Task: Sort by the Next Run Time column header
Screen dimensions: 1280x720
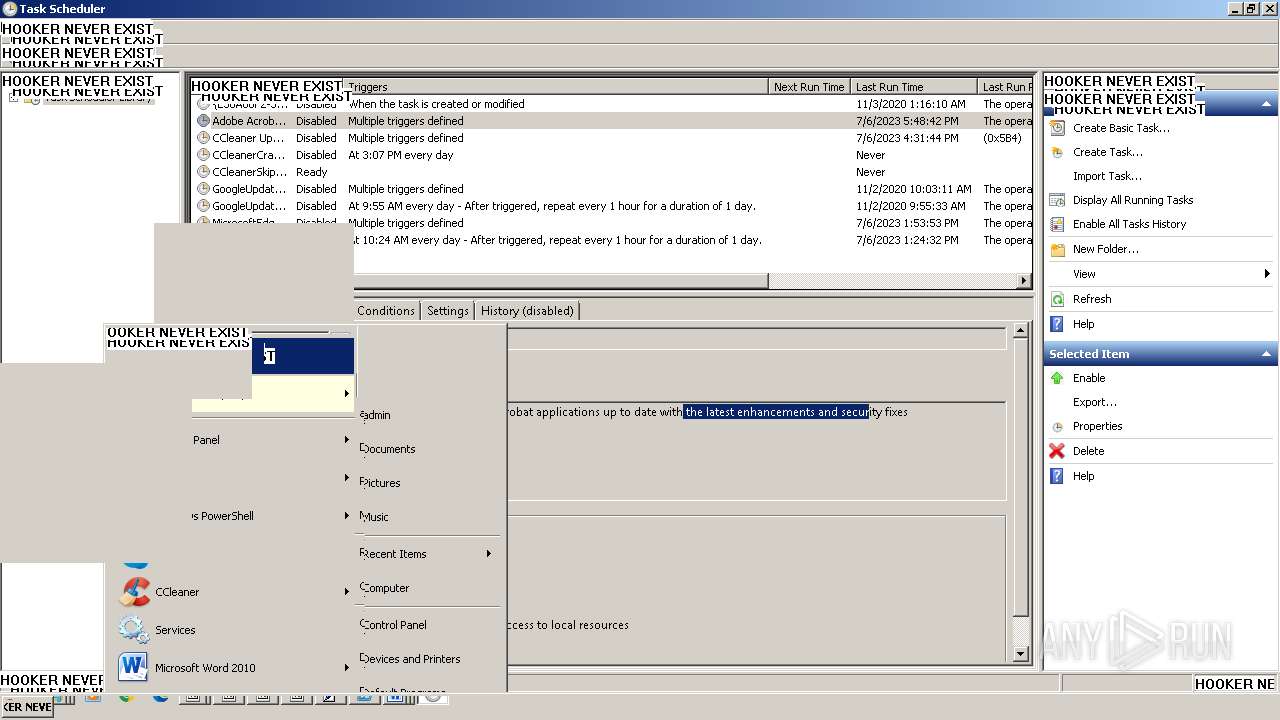Action: [809, 87]
